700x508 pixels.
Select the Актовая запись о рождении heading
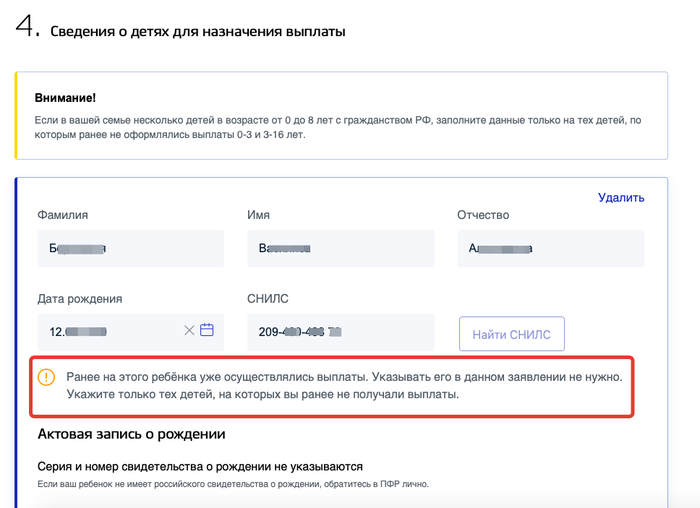pos(131,434)
